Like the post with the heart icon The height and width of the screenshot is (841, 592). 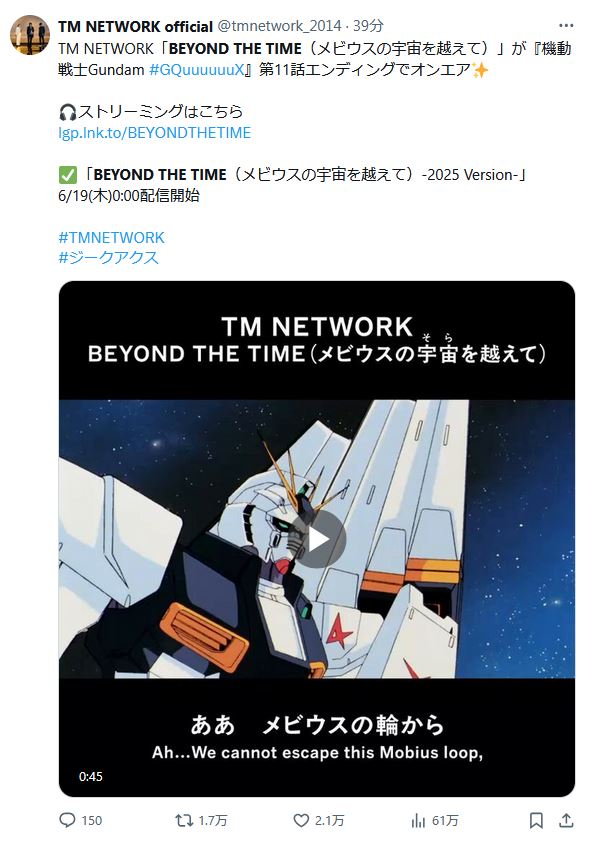click(301, 820)
